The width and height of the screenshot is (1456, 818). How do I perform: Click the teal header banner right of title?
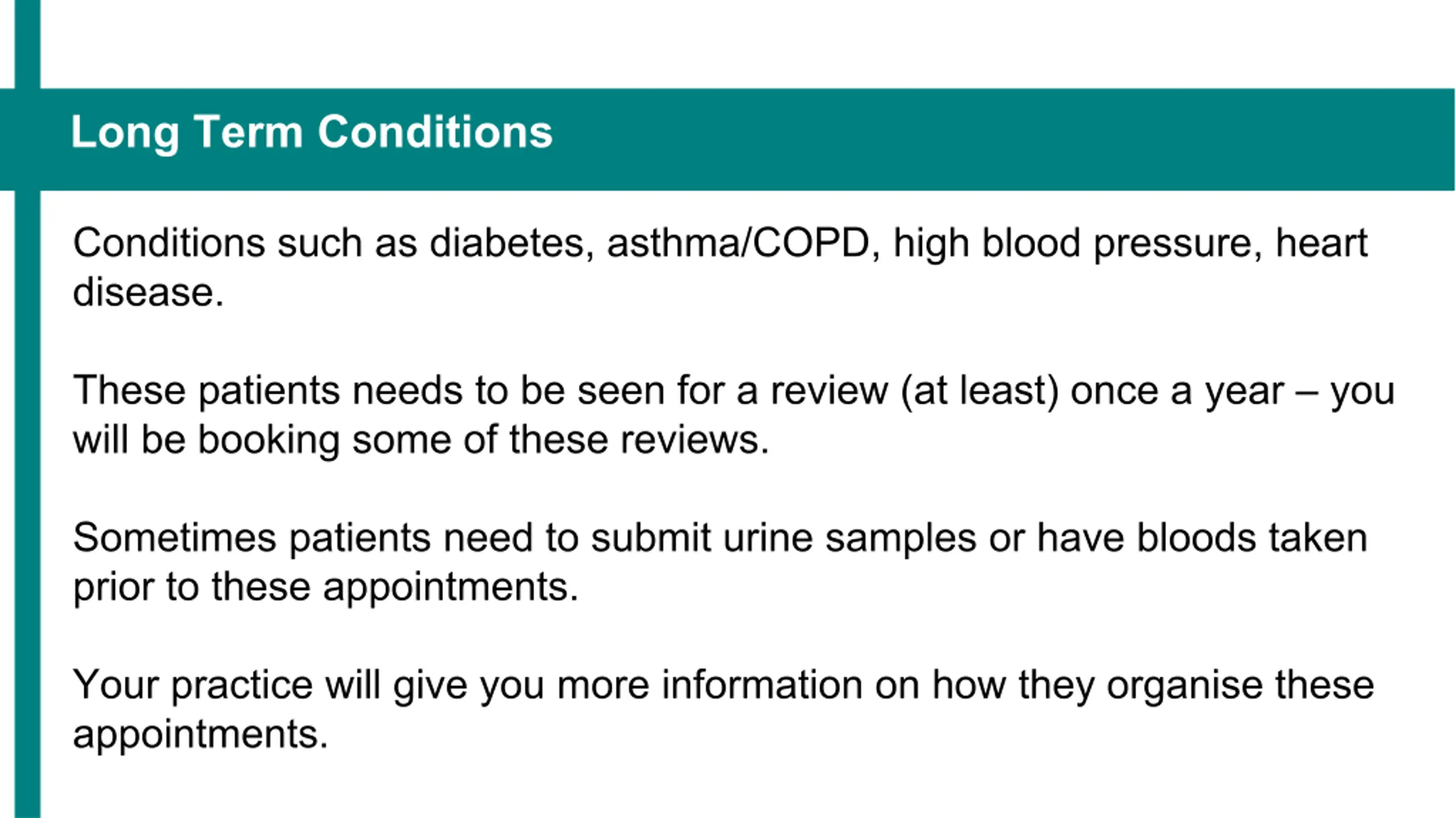tap(1004, 139)
